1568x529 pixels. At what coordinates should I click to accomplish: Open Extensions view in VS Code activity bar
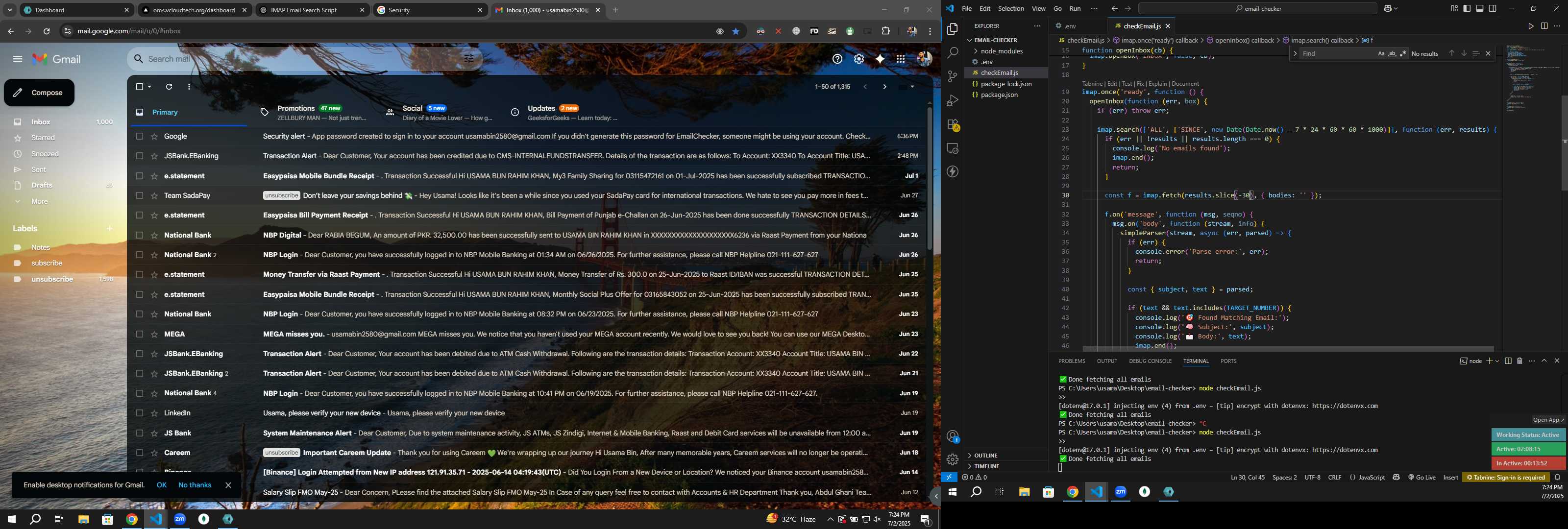953,125
